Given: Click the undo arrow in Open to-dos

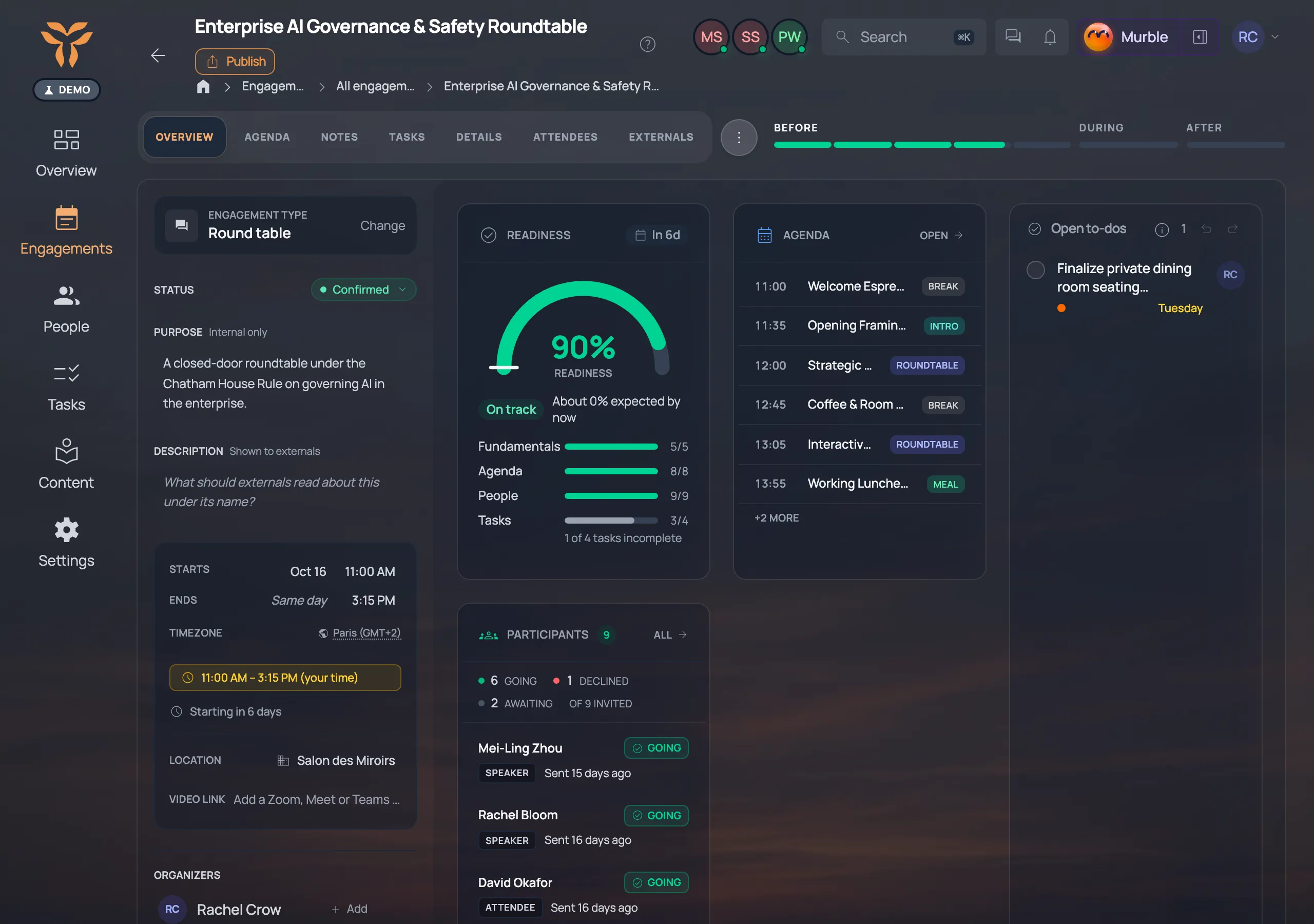Looking at the screenshot, I should coord(1206,229).
